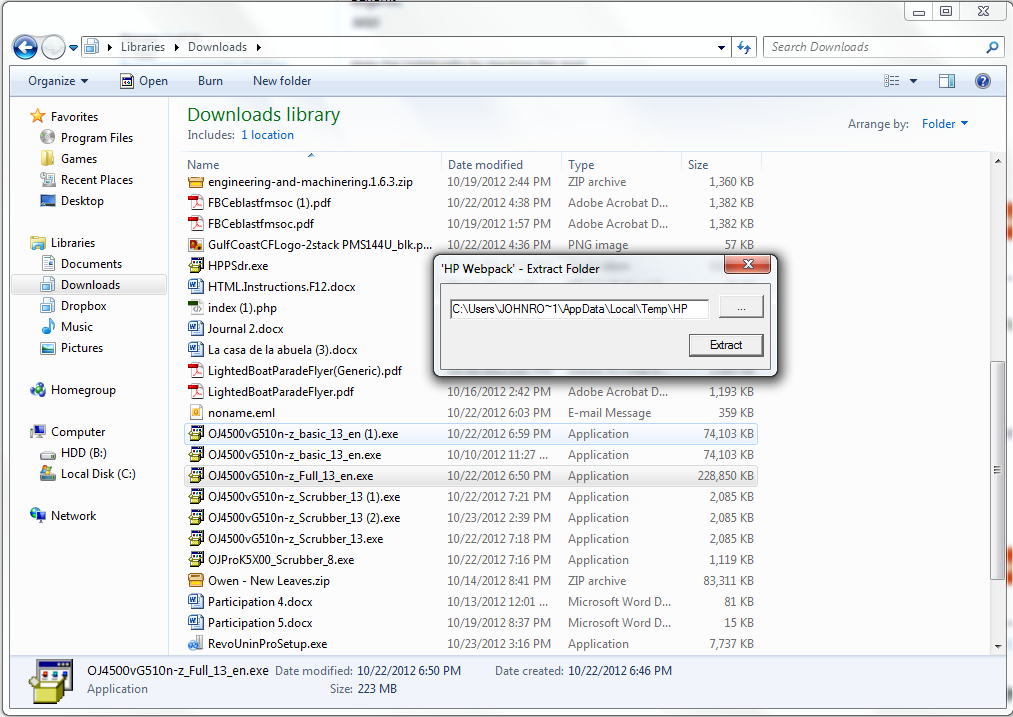Open the Organize dropdown menu
Screen dimensions: 1013x717
(x=58, y=81)
